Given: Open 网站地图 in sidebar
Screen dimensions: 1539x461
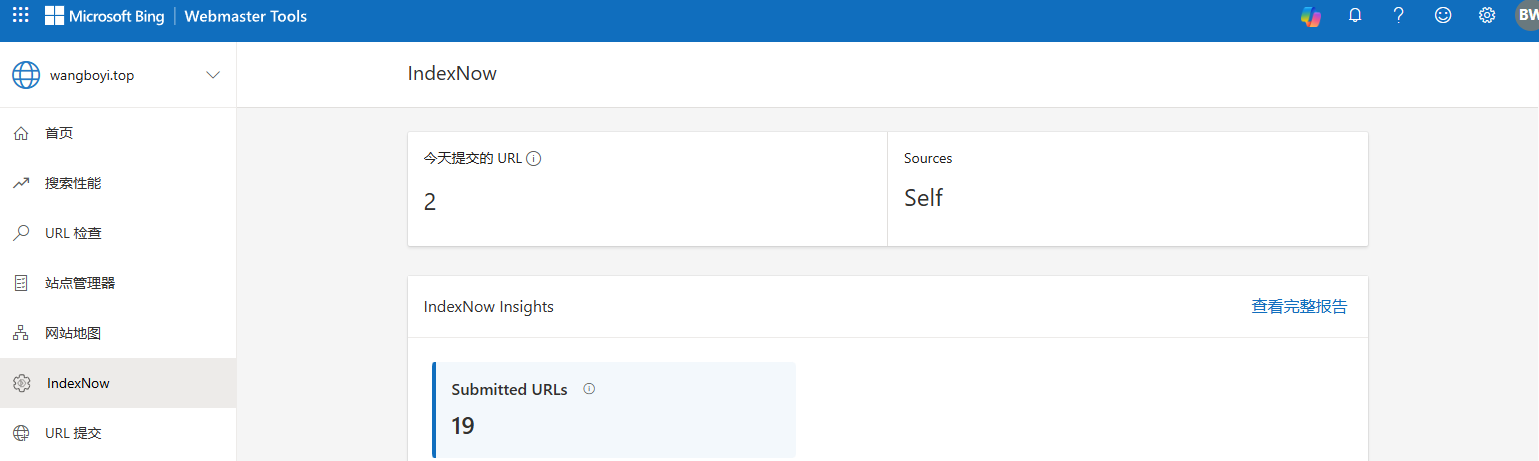Looking at the screenshot, I should click(73, 333).
